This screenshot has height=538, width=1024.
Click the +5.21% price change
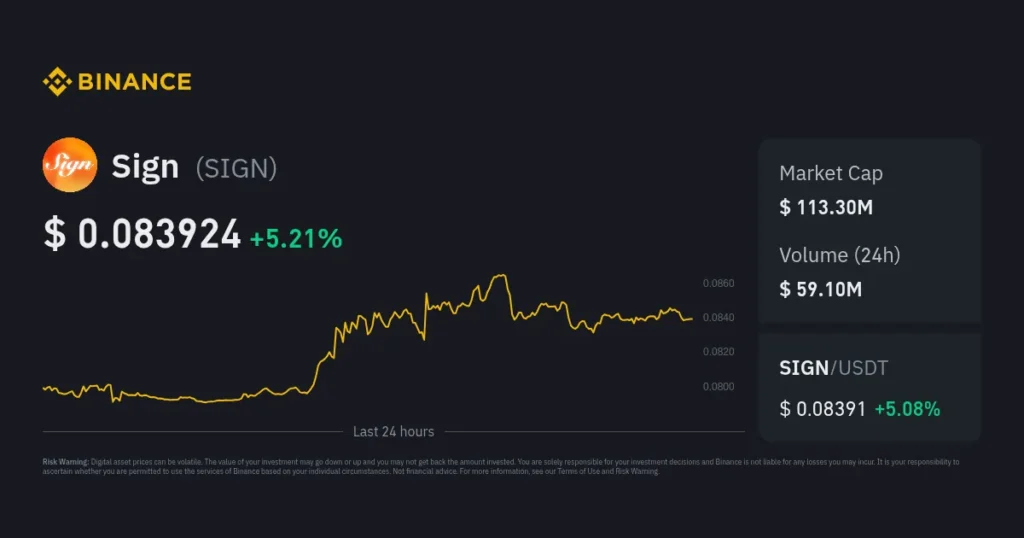(x=296, y=238)
